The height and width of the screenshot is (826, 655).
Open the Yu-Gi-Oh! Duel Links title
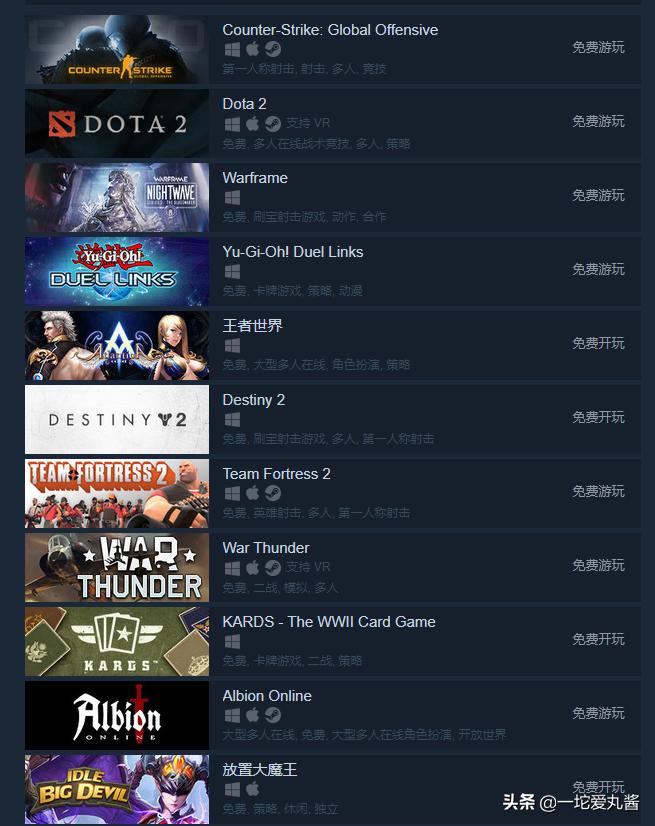pos(292,252)
